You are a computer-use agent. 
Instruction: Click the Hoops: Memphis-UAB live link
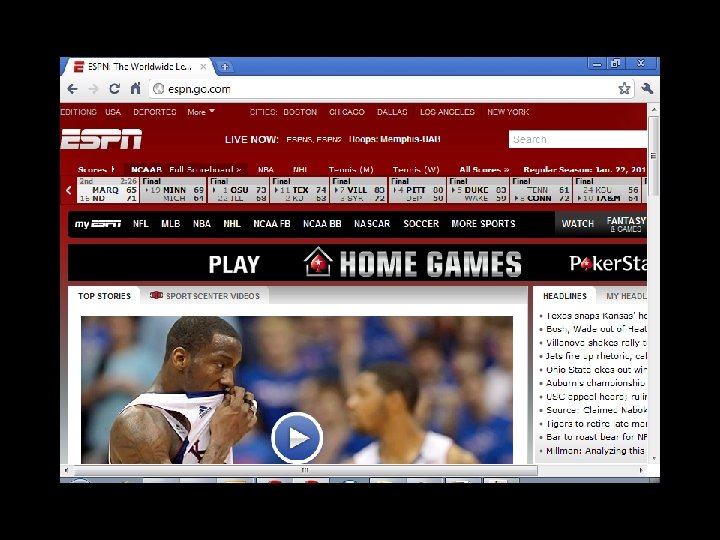pos(394,139)
